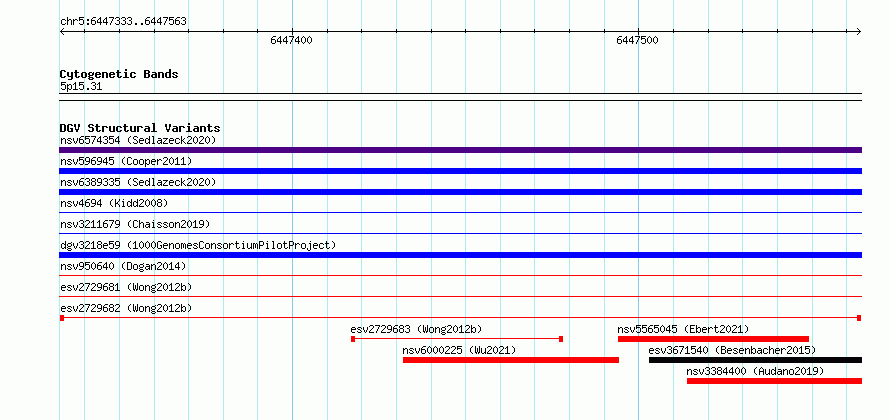Click the nsv6574354 (Sedlazeck2020) label
Image resolution: width=890 pixels, height=420 pixels.
pyautogui.click(x=138, y=140)
